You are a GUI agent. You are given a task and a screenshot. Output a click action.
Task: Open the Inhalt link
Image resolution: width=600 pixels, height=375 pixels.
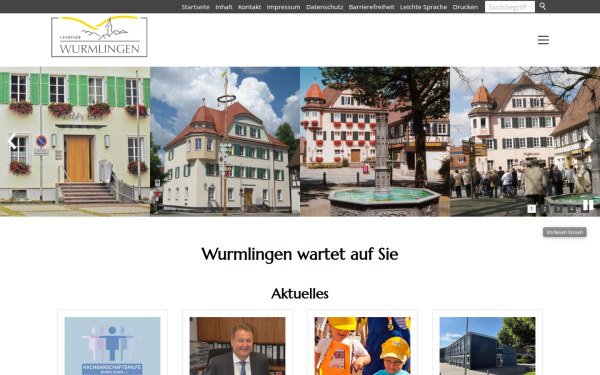(224, 7)
